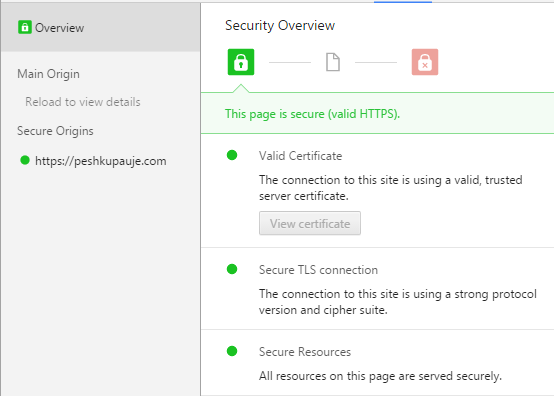Click green dot beside peshkupauje.com origin
Viewport: 554px width, 396px height.
coord(25,160)
